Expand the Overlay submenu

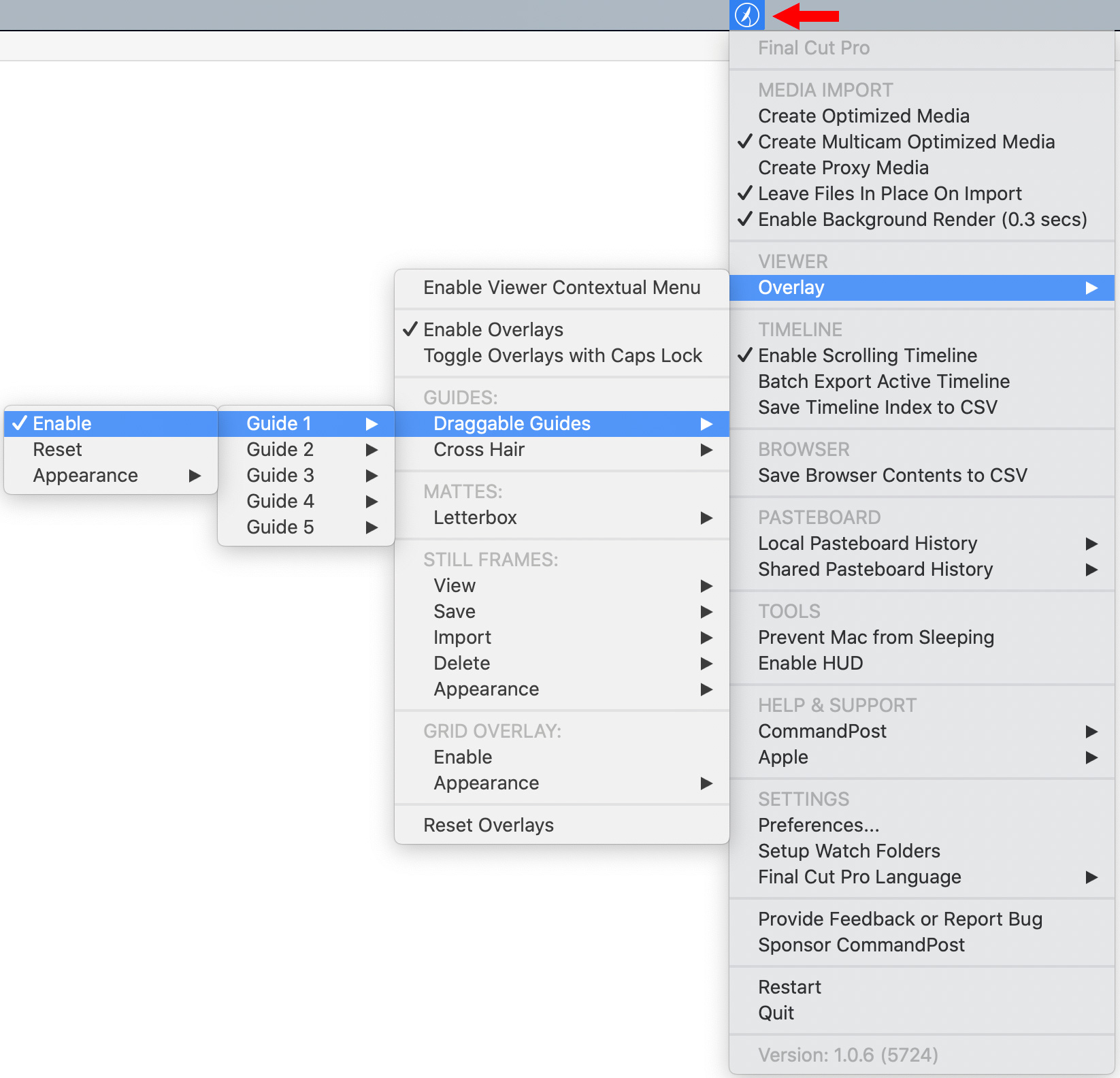[x=922, y=287]
